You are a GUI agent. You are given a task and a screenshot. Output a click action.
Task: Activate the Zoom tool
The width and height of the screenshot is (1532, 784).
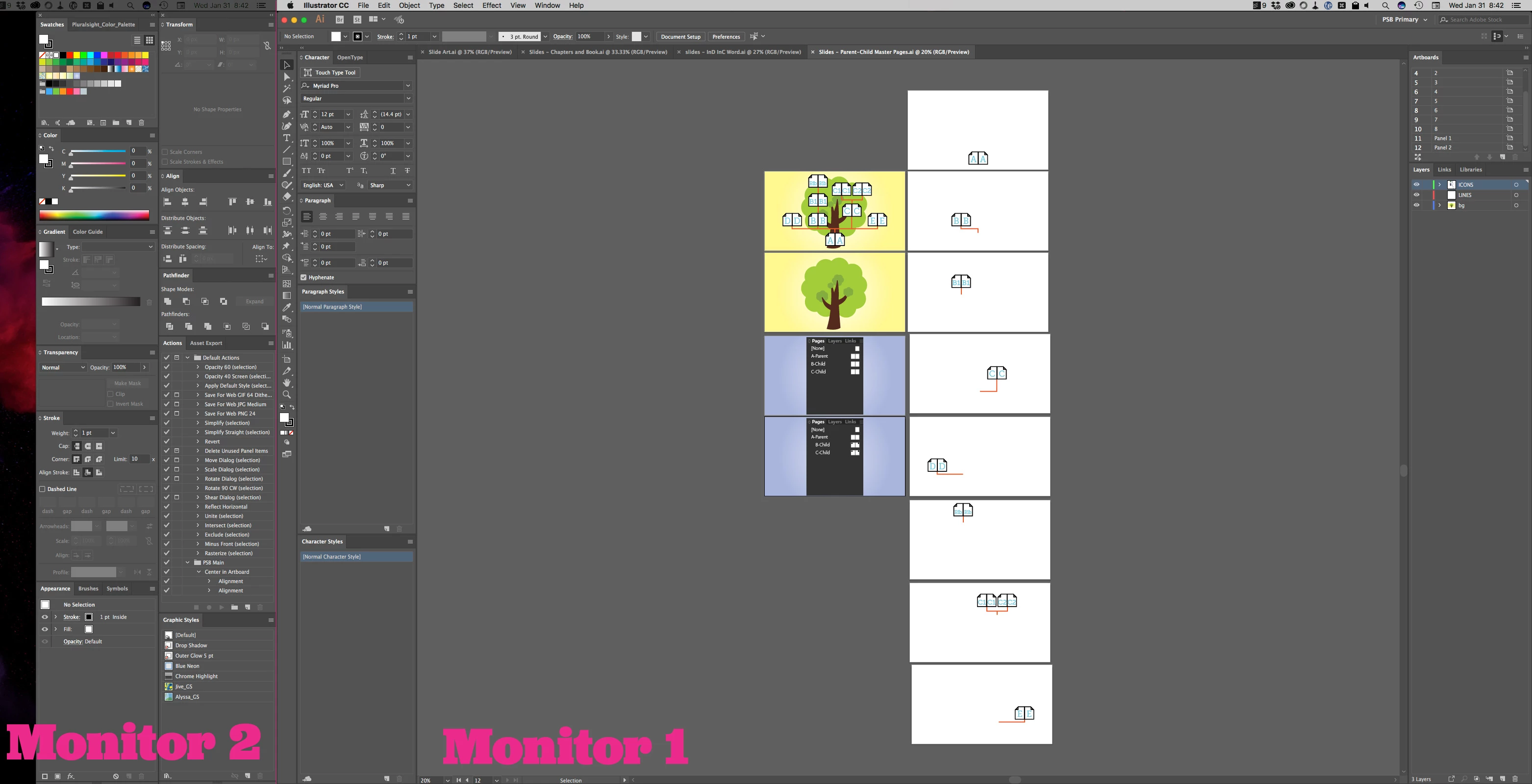coord(287,394)
